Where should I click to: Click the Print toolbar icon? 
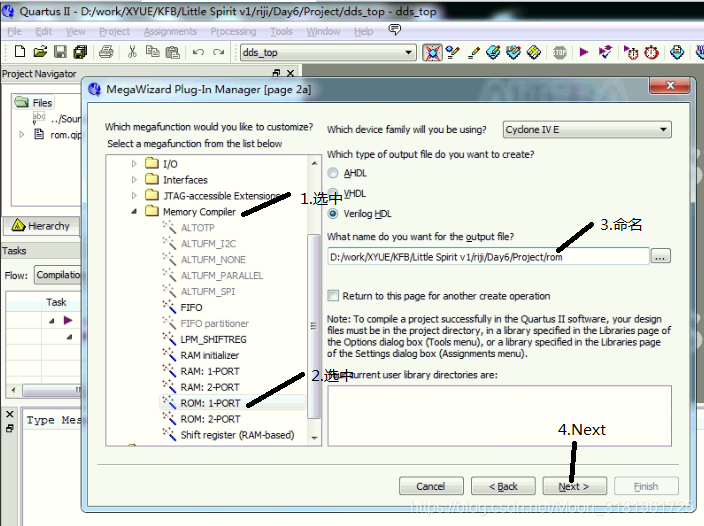[106, 52]
